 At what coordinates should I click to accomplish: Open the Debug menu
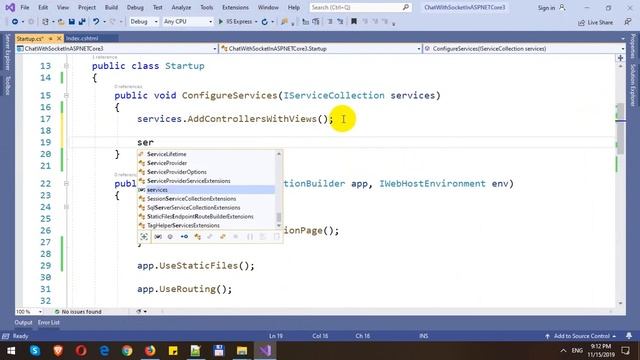pyautogui.click(x=135, y=7)
